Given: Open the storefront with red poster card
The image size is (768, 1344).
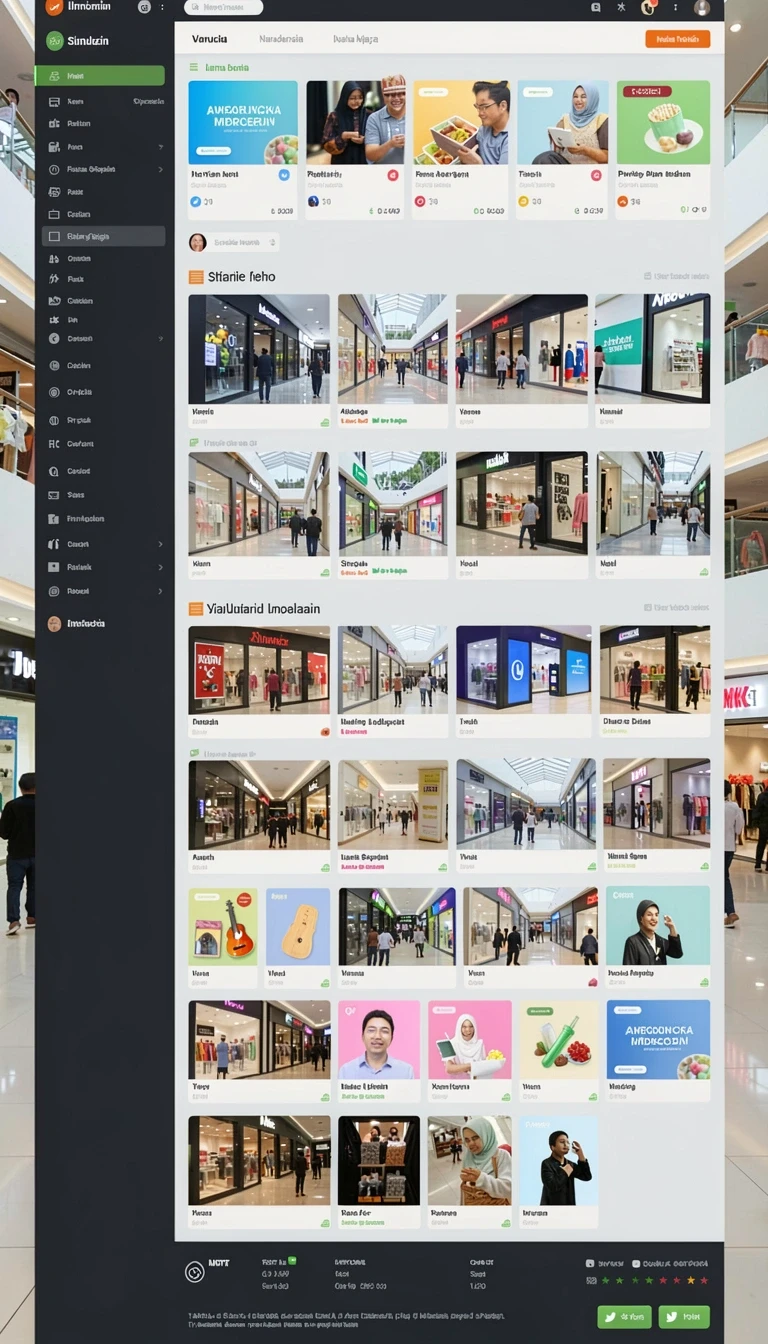Looking at the screenshot, I should [x=259, y=682].
